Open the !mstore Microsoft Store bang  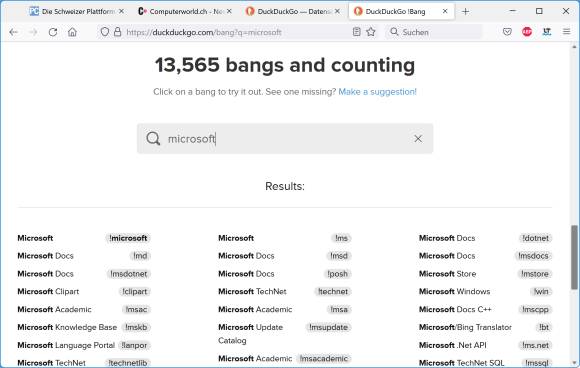[535, 274]
